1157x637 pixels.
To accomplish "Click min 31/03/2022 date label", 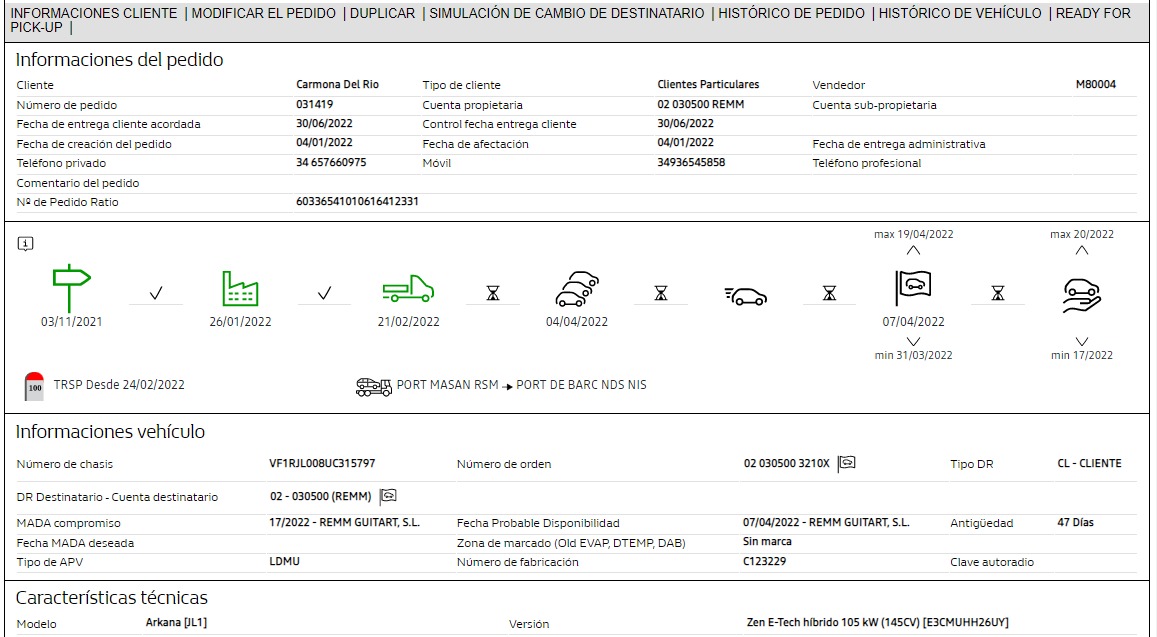I will 913,355.
